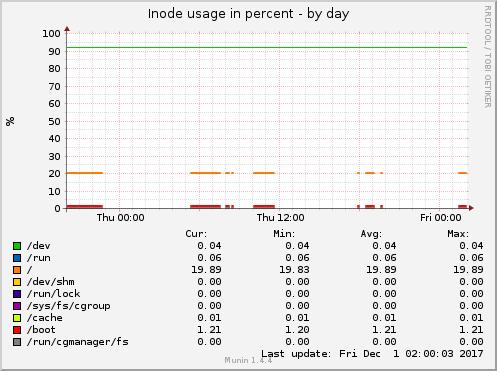Viewport: 497px width, 371px height.
Task: Click the /boot Cur value 1.21
Action: 209,330
